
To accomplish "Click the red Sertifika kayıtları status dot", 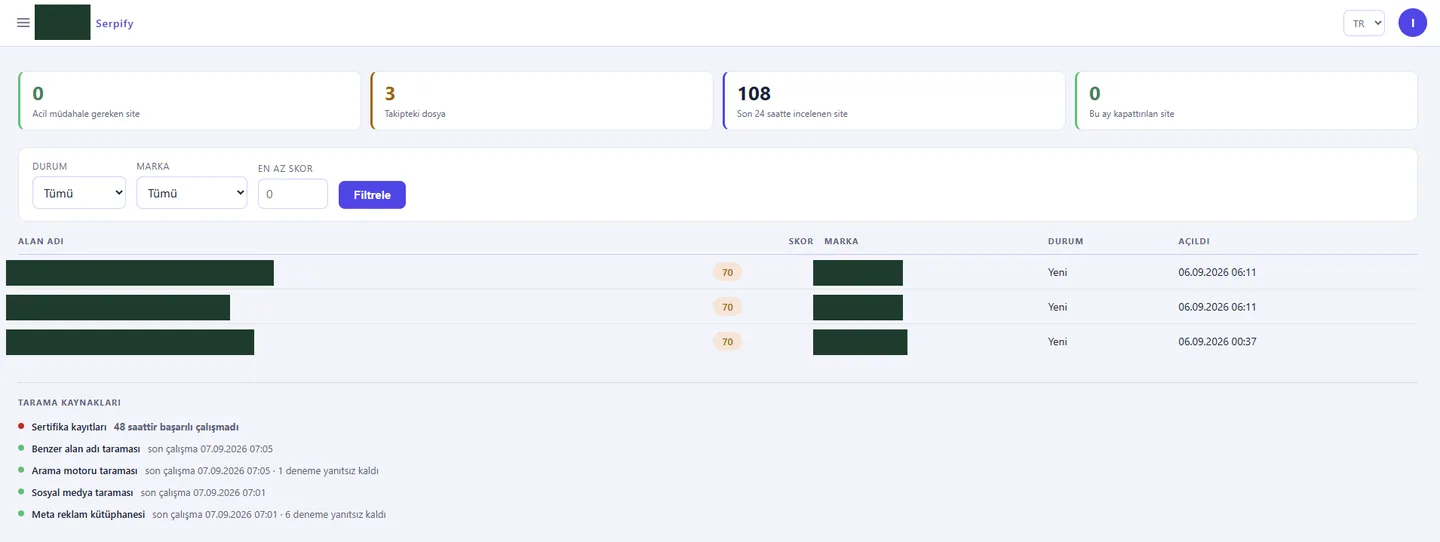I will [x=21, y=427].
